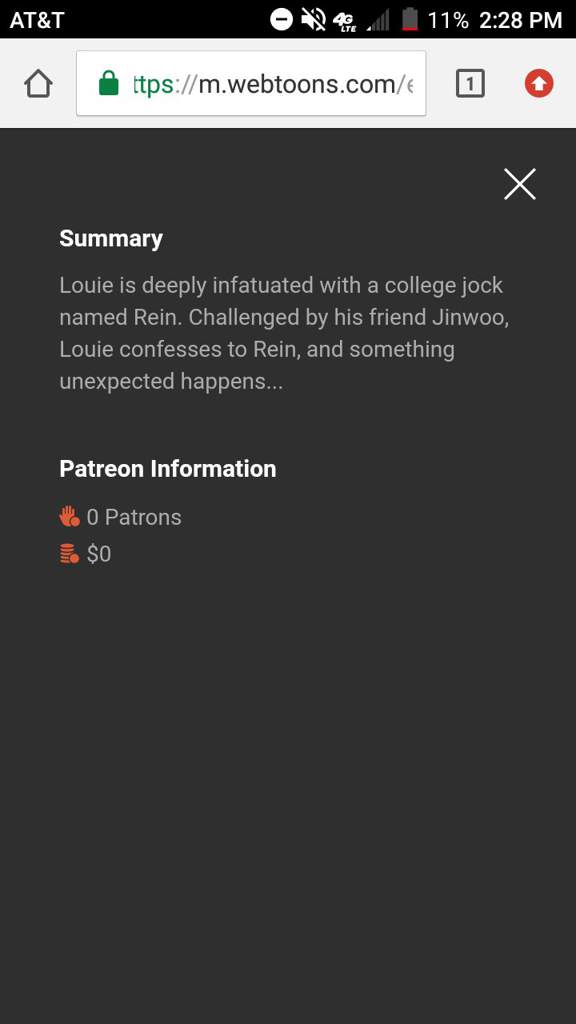Select the $0 amount text
576x1024 pixels.
[x=99, y=554]
